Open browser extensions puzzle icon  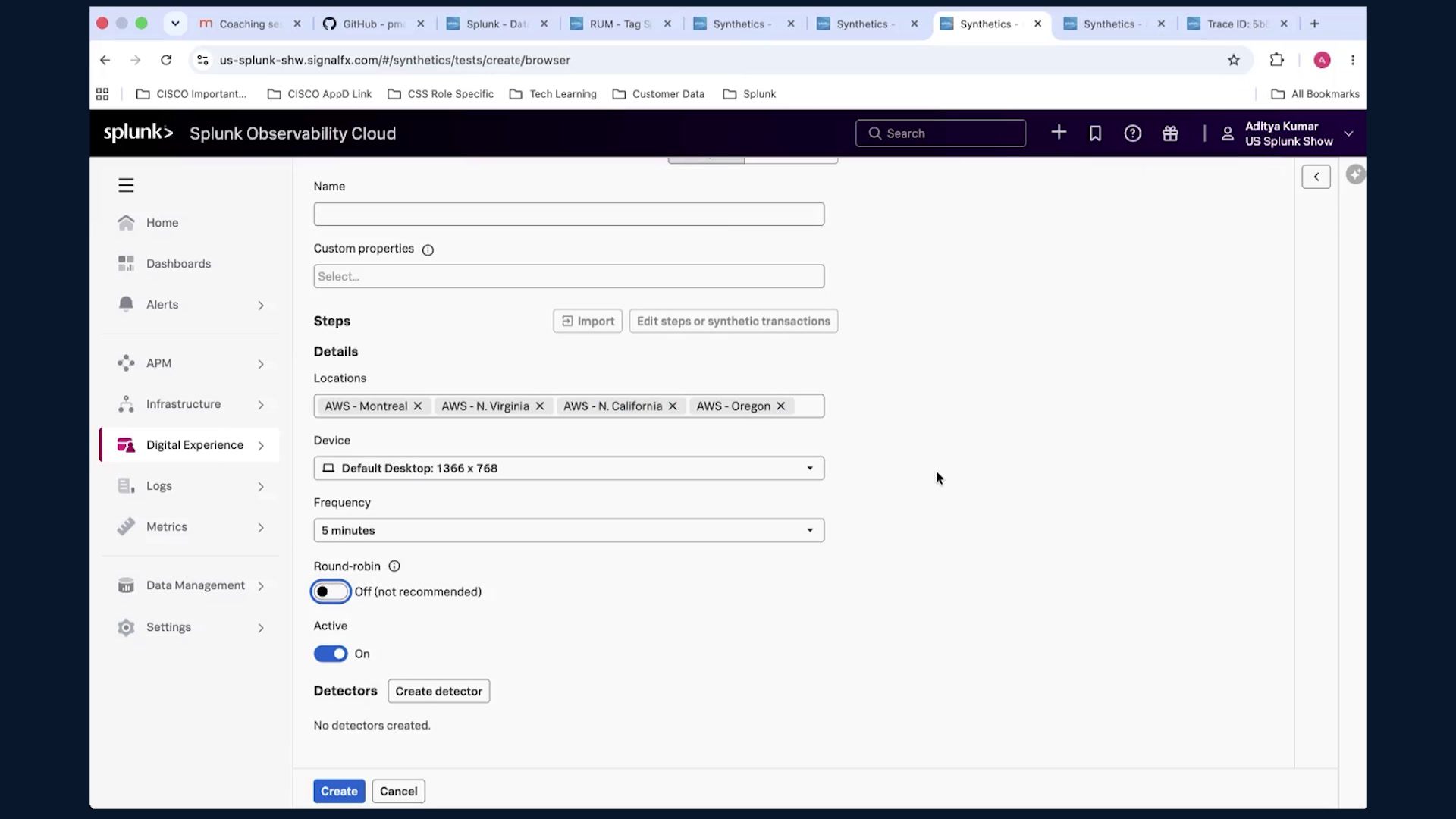1277,60
